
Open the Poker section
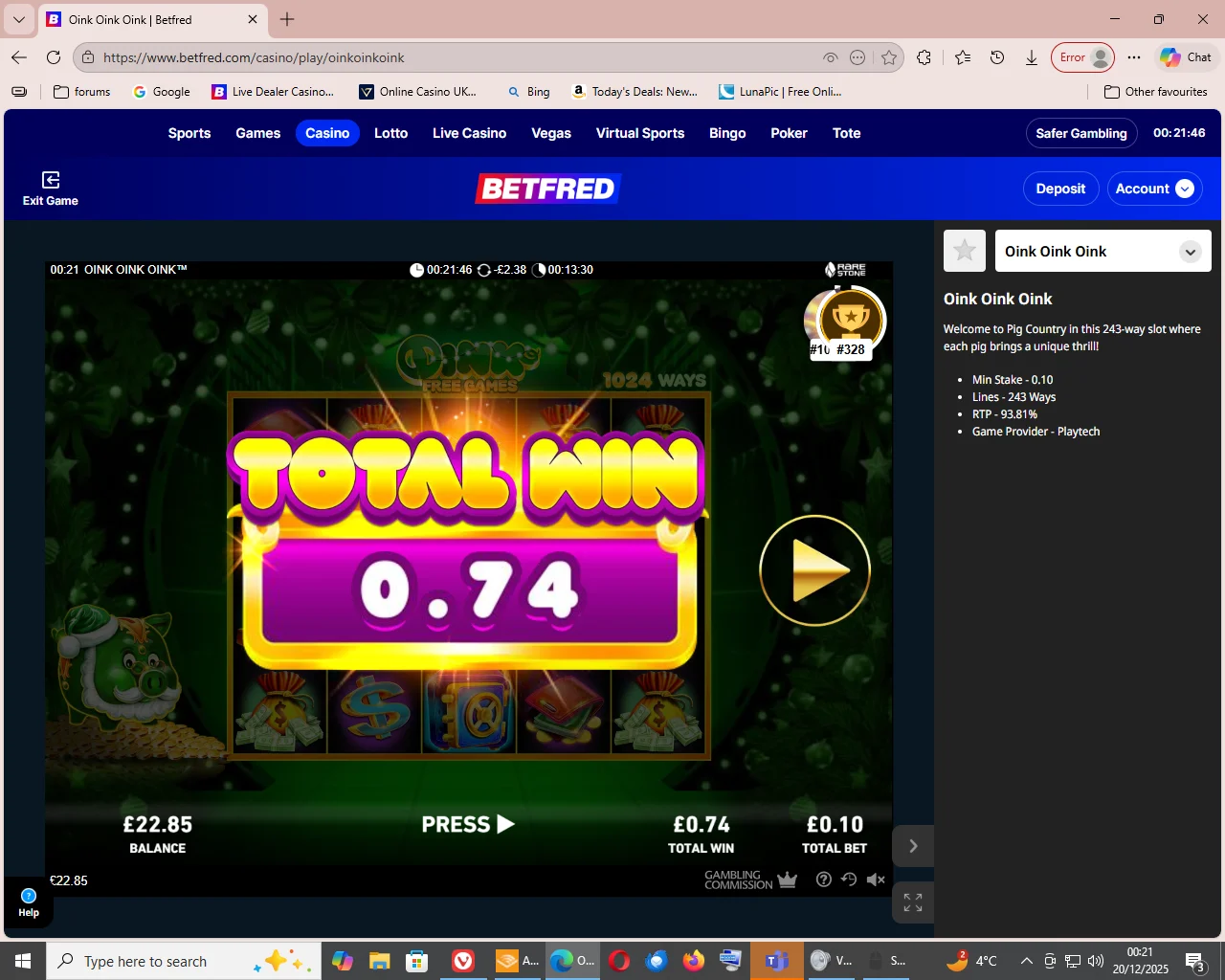(789, 133)
